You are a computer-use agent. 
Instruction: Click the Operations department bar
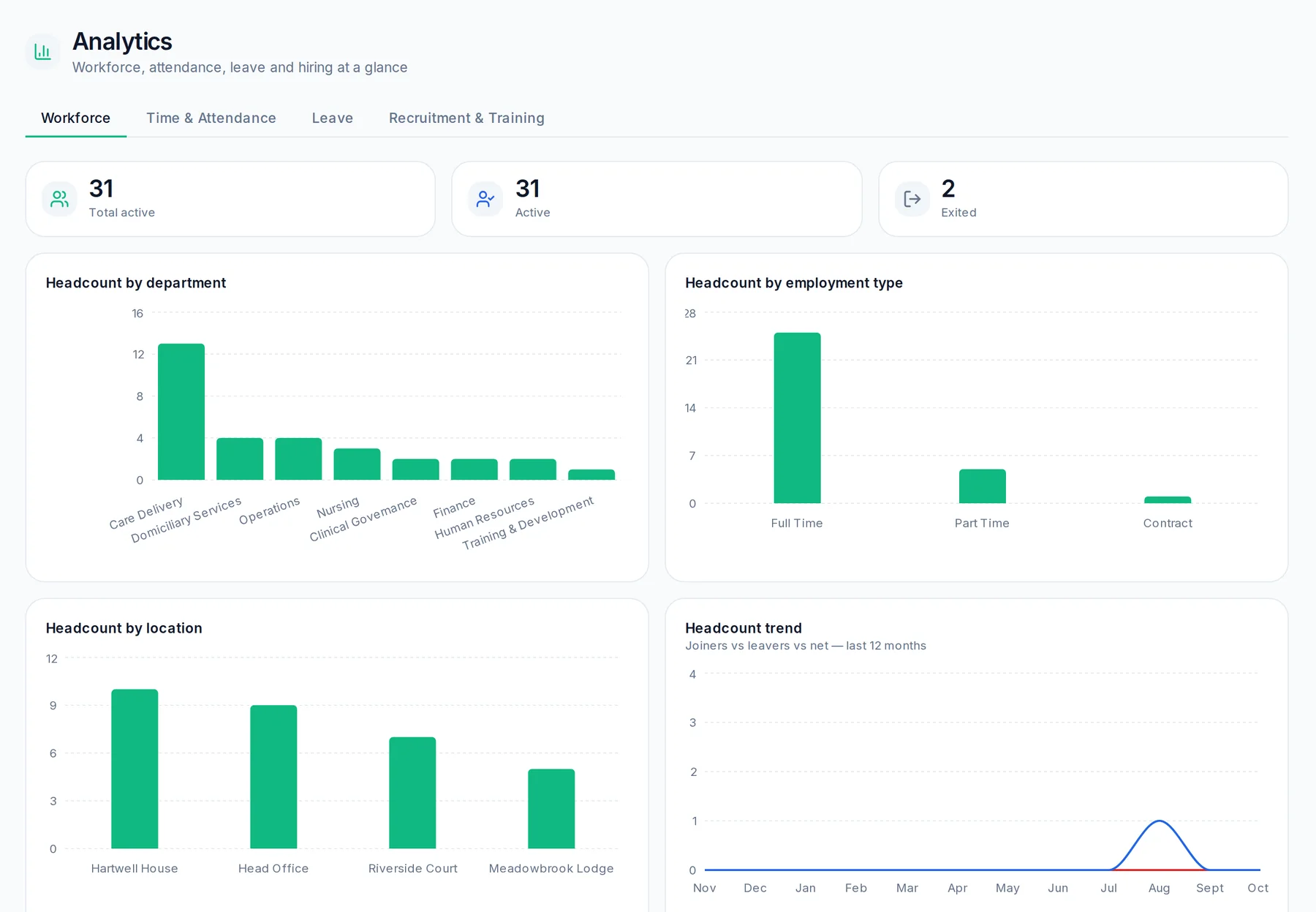click(x=298, y=459)
